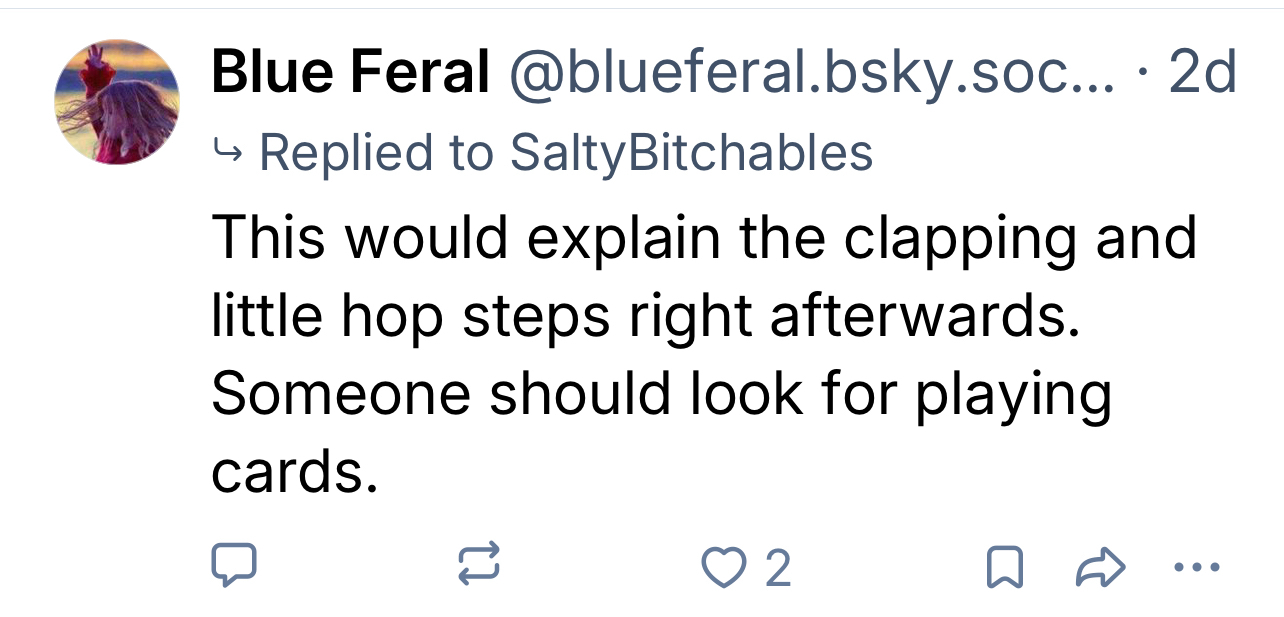Click the '2d' post timestamp

pyautogui.click(x=1202, y=72)
